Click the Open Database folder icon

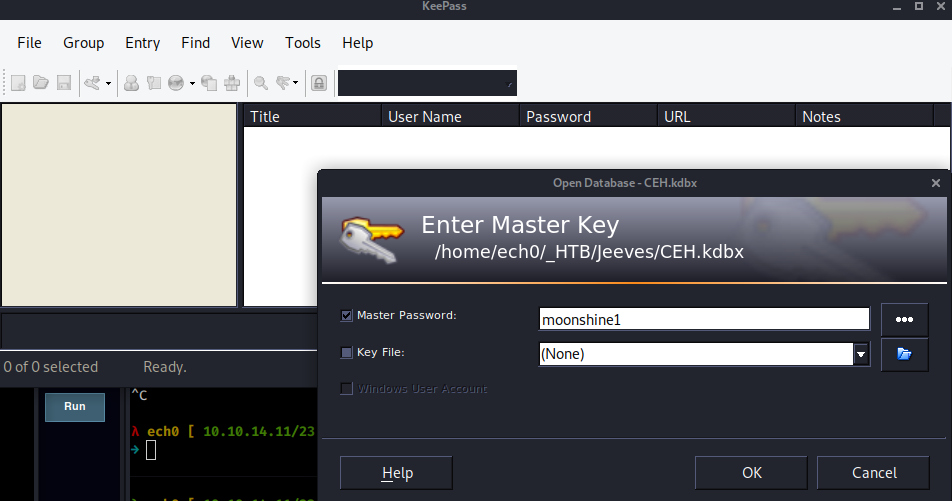click(41, 83)
